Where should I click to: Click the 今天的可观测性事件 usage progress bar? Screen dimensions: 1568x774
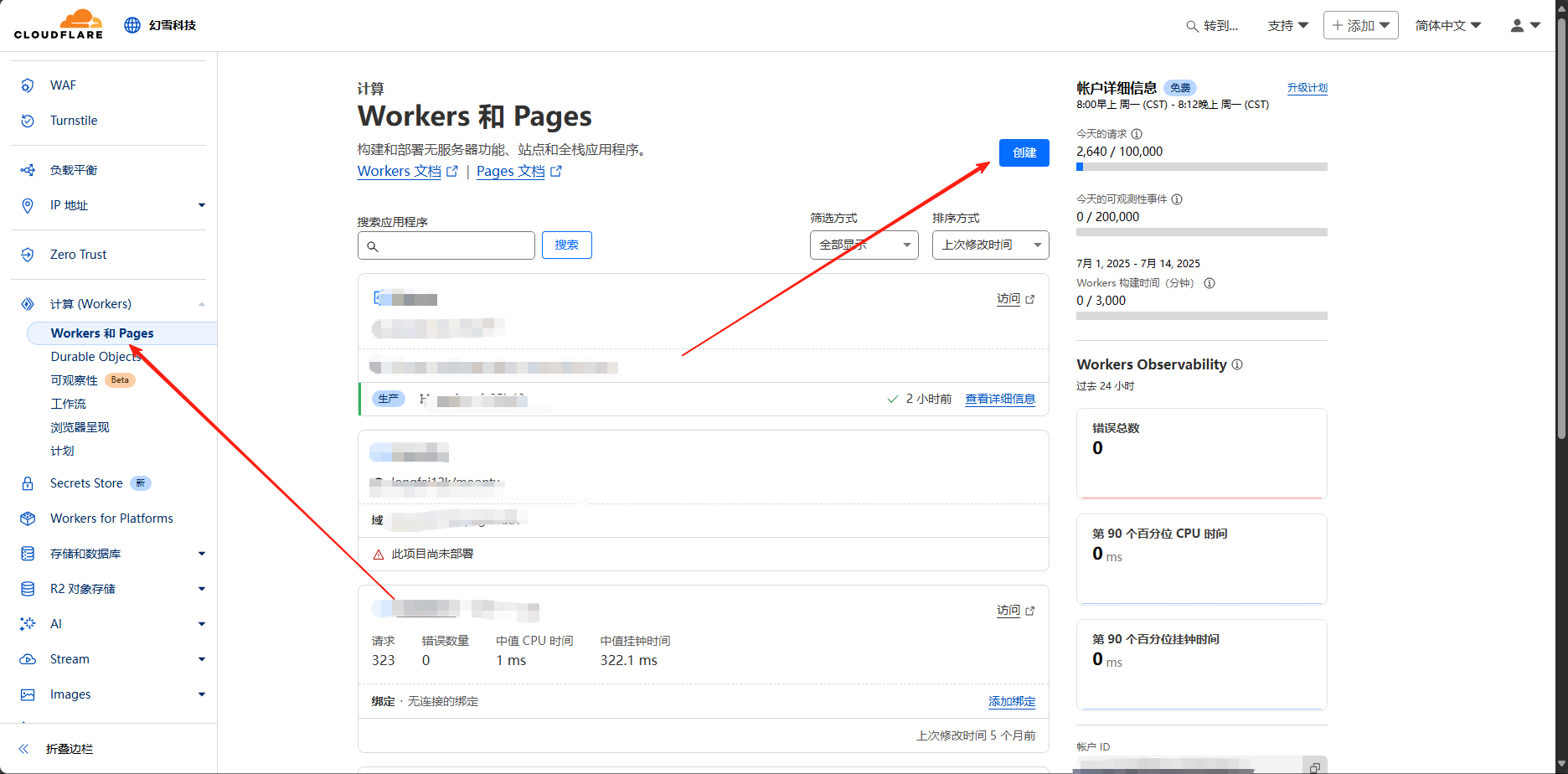1202,232
